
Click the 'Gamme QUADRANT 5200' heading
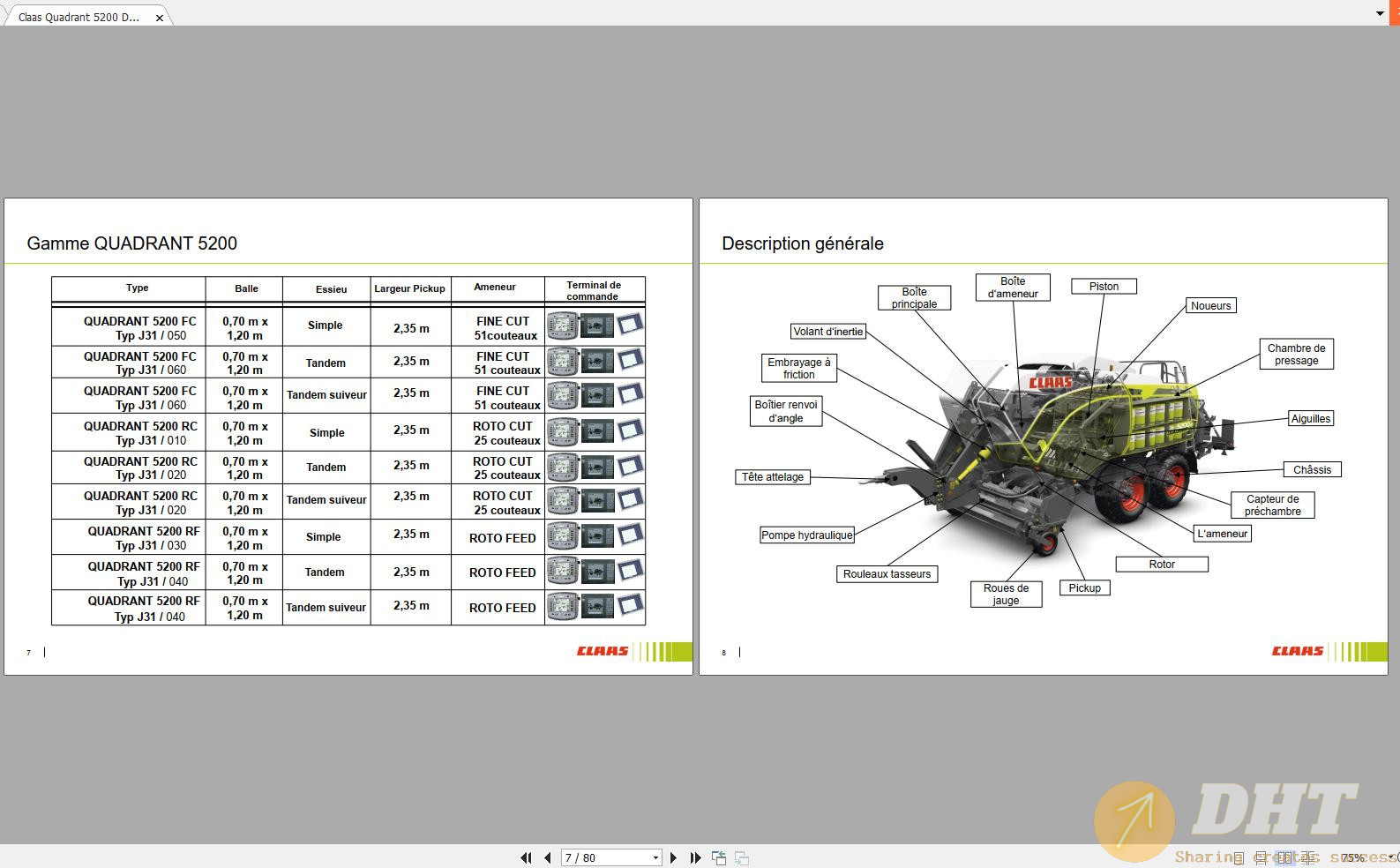tap(131, 243)
